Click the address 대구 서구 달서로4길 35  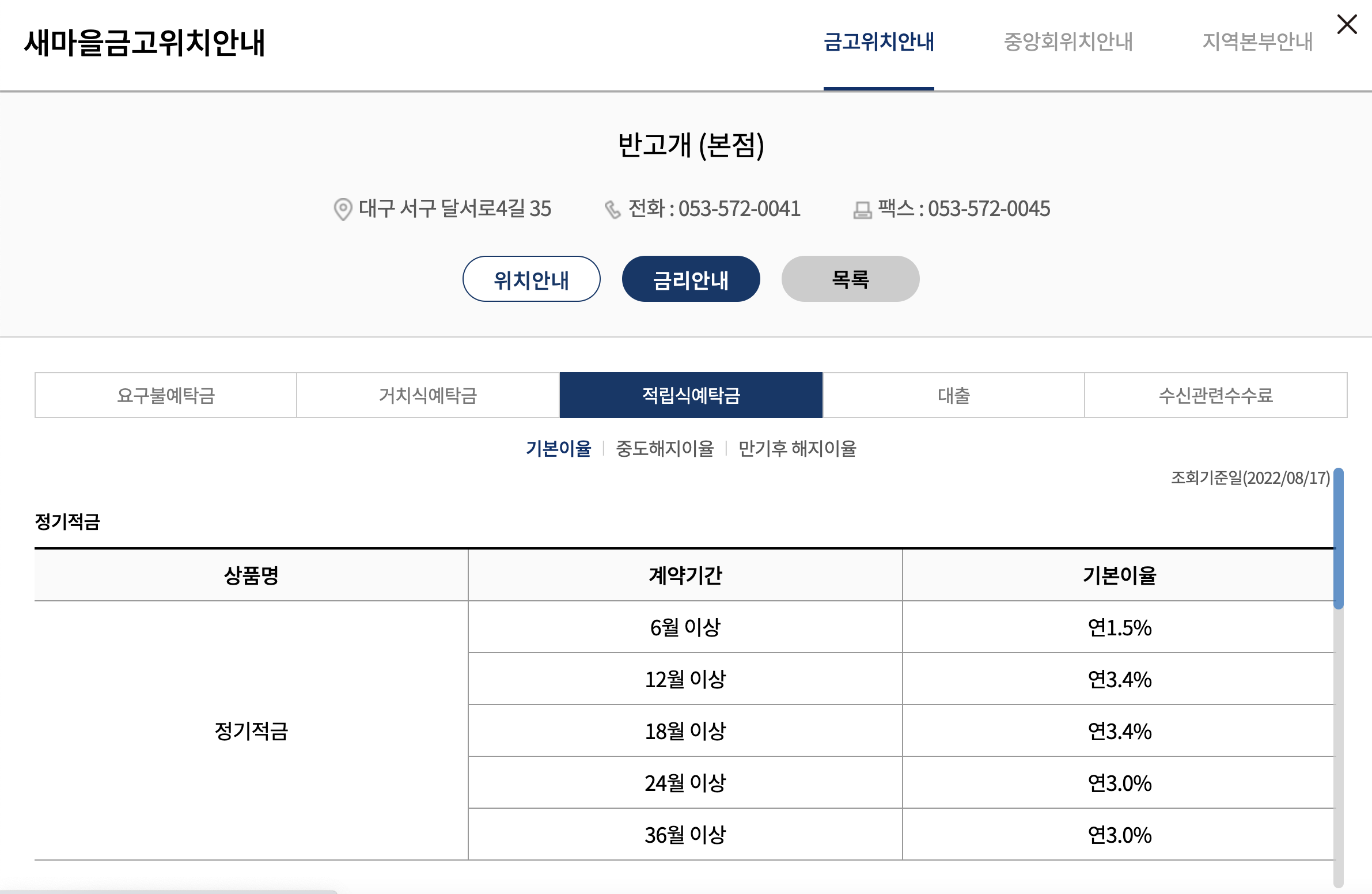point(455,209)
